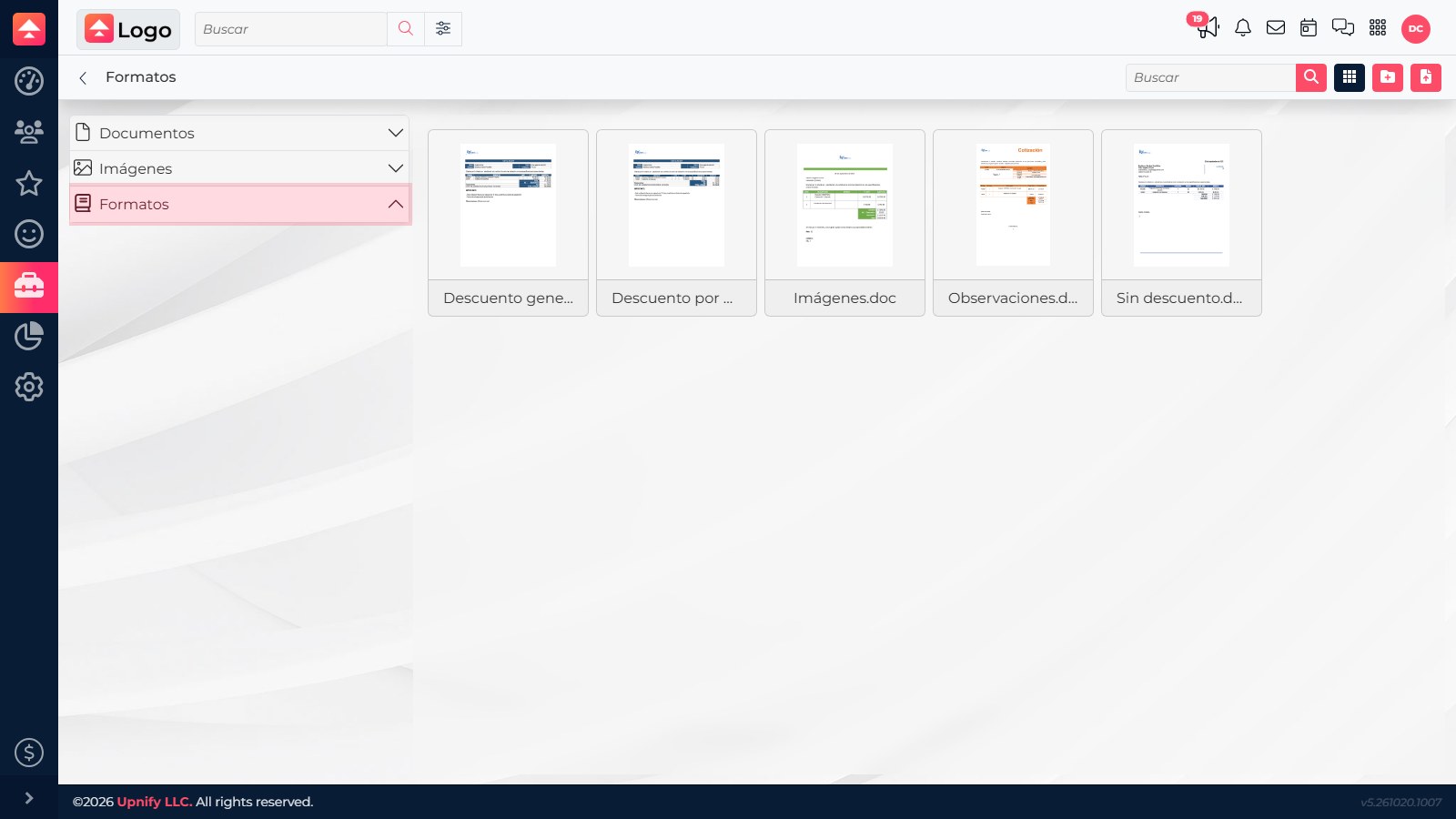This screenshot has width=1456, height=819.
Task: Open the notifications bell
Action: click(1242, 28)
